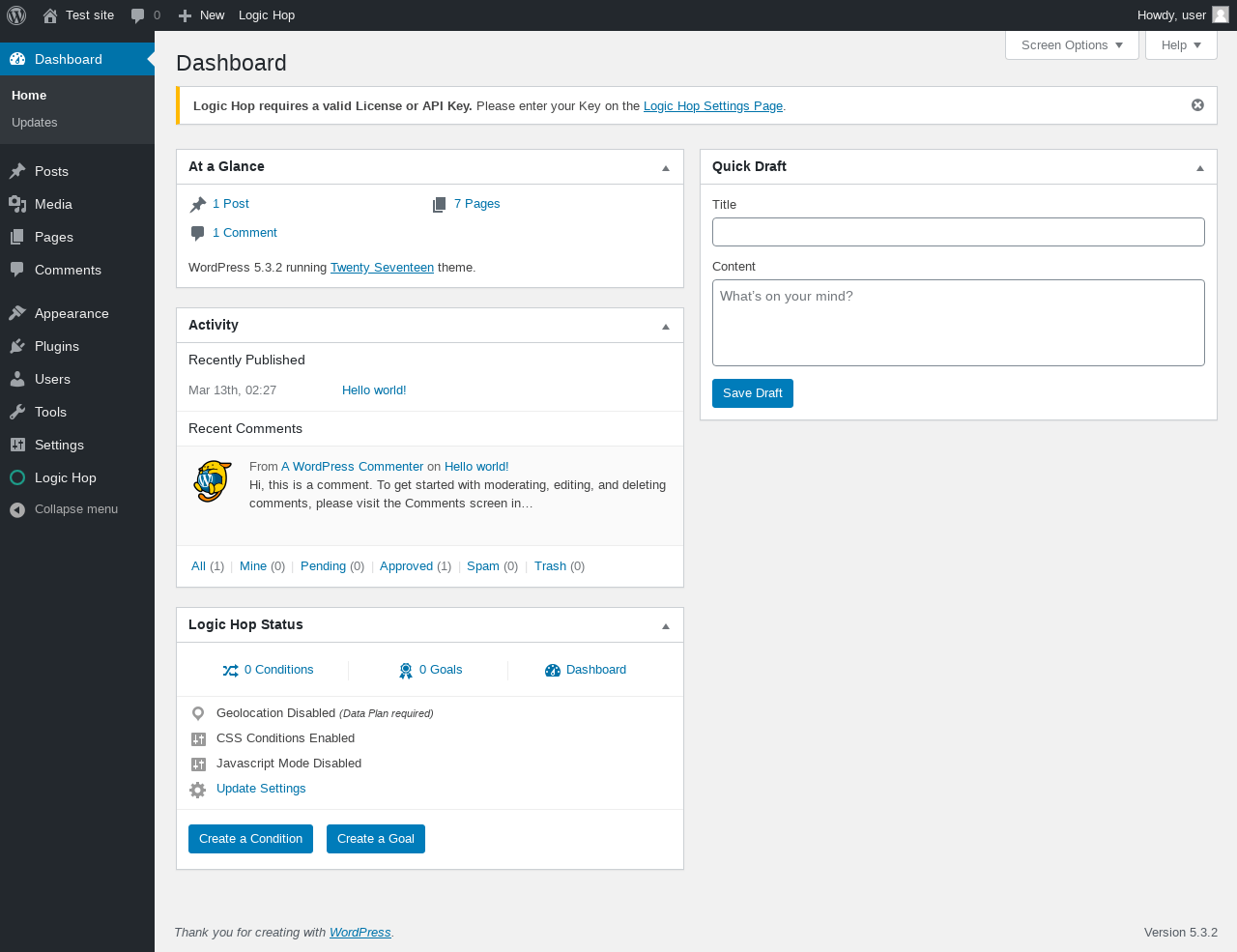The height and width of the screenshot is (952, 1237).
Task: Click Logic Hop in the admin bar
Action: click(x=267, y=15)
